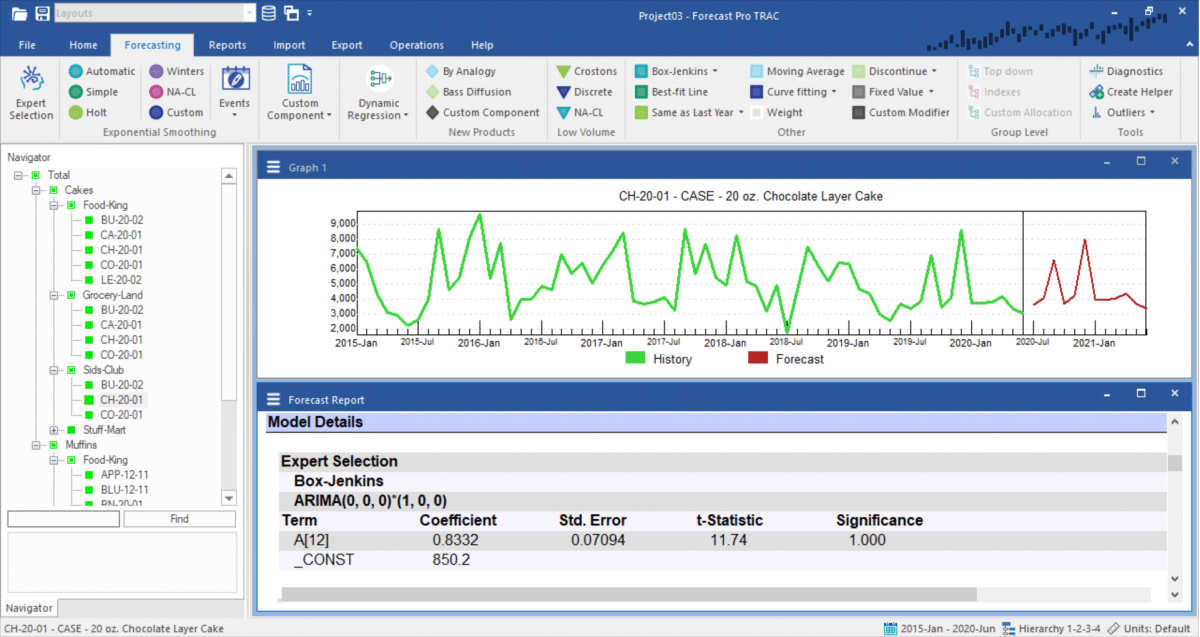This screenshot has width=1200, height=637.
Task: Click the Navigator search input field
Action: pyautogui.click(x=62, y=518)
